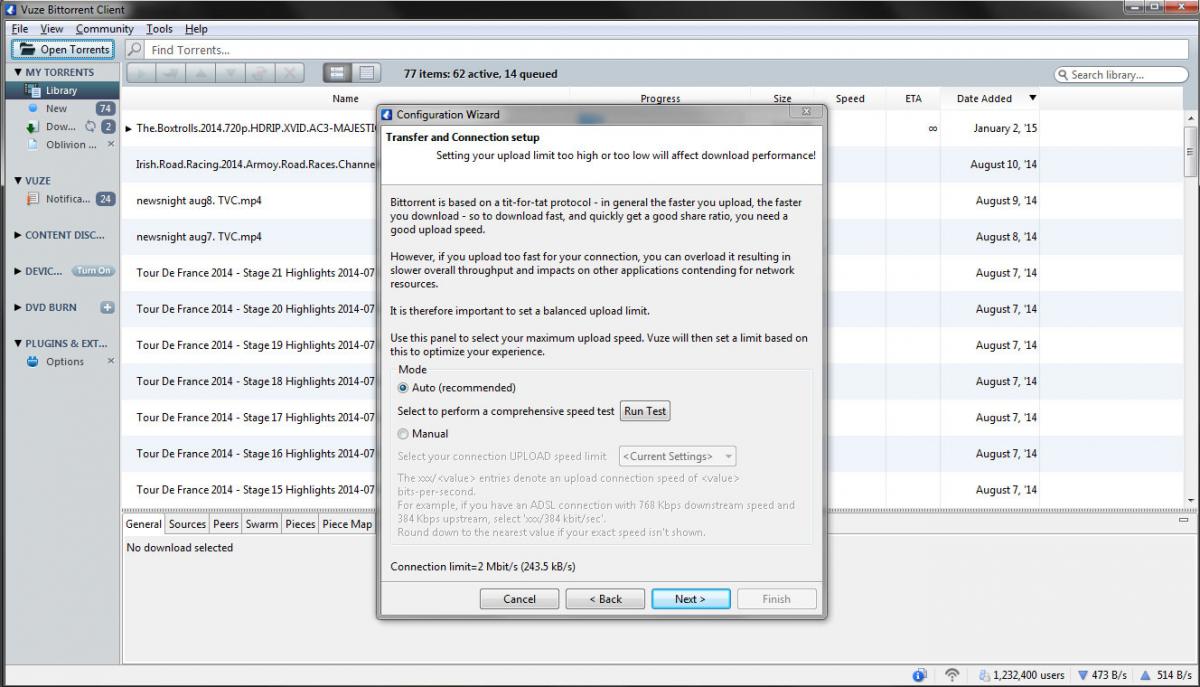Click the Run Test button

point(645,411)
